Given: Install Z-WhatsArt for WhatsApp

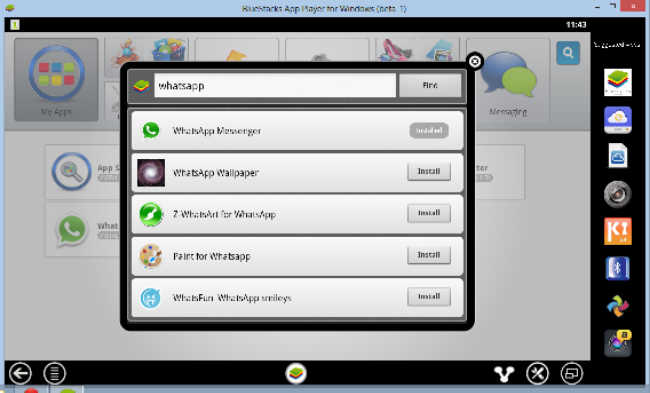Looking at the screenshot, I should [429, 213].
